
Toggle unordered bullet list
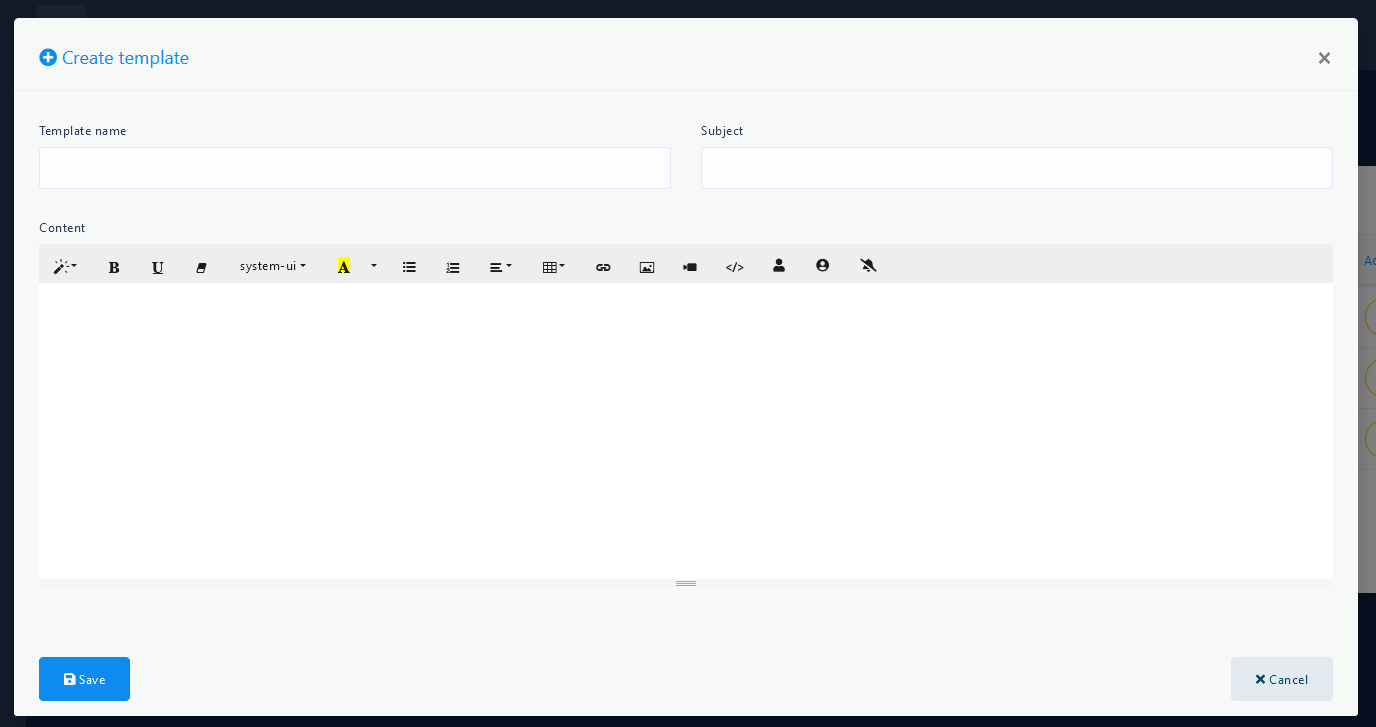[409, 267]
